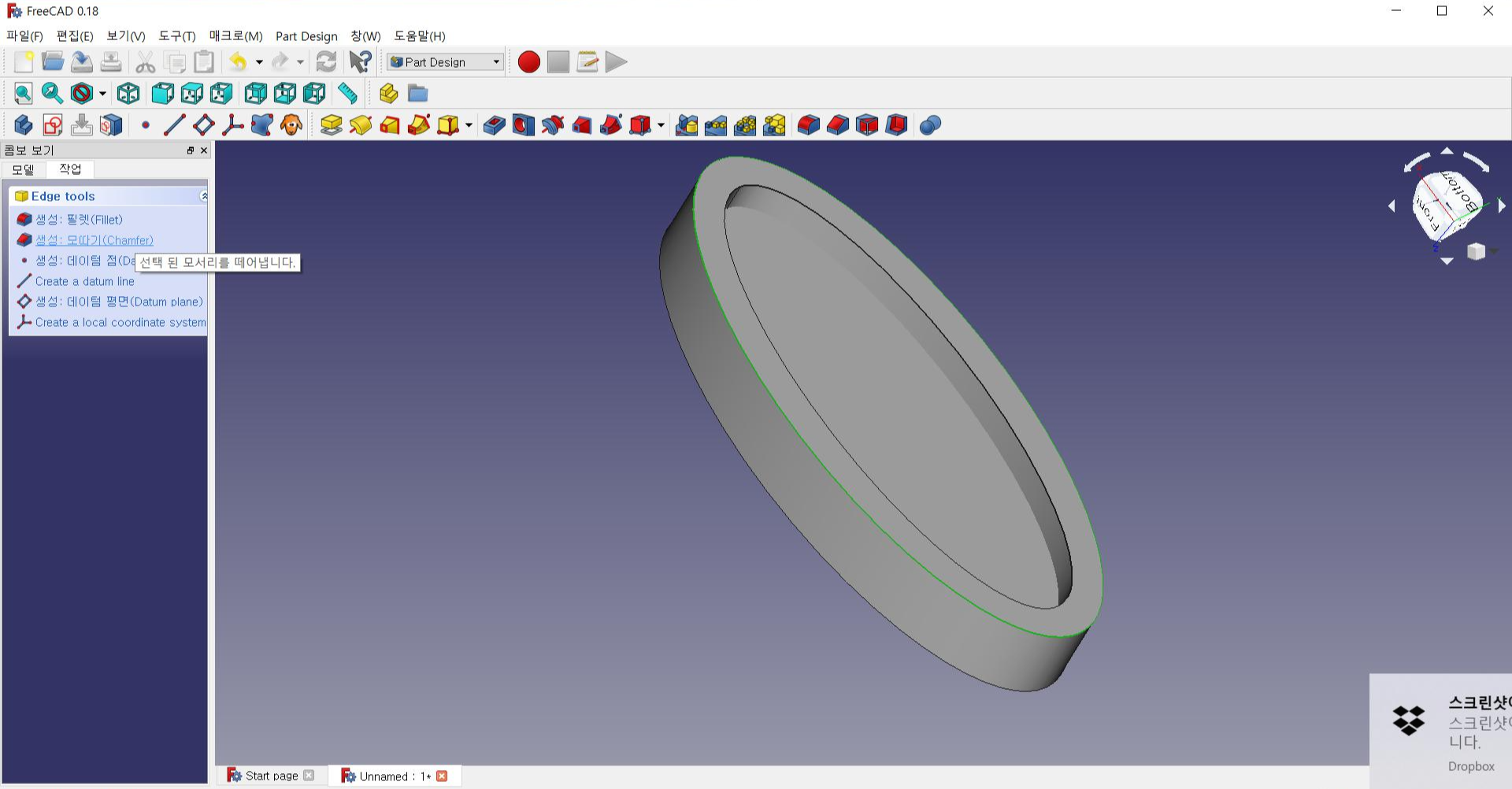Switch to the 작업 tab
The height and width of the screenshot is (789, 1512).
[70, 169]
